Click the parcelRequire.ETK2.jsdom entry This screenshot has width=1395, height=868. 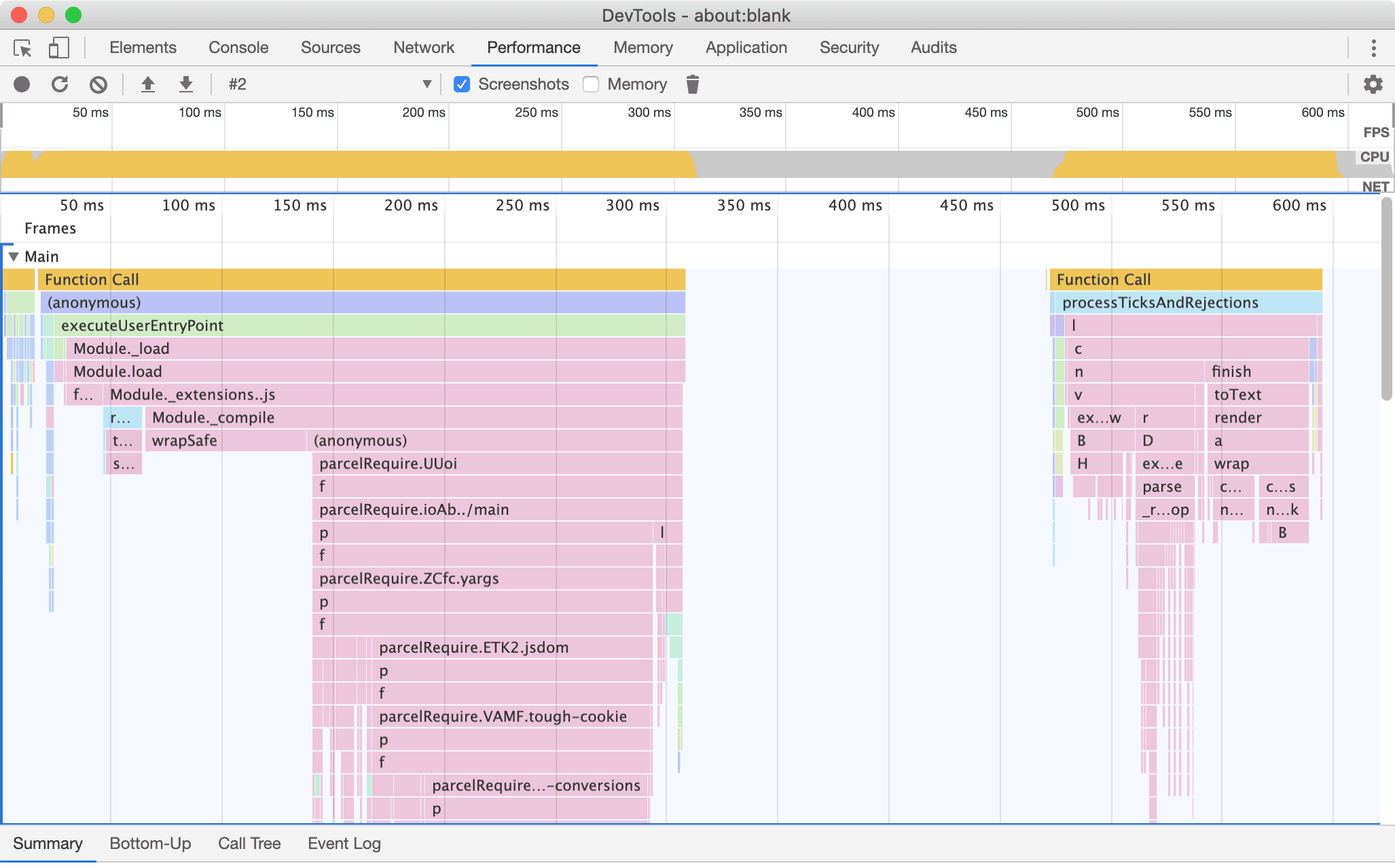click(x=513, y=647)
